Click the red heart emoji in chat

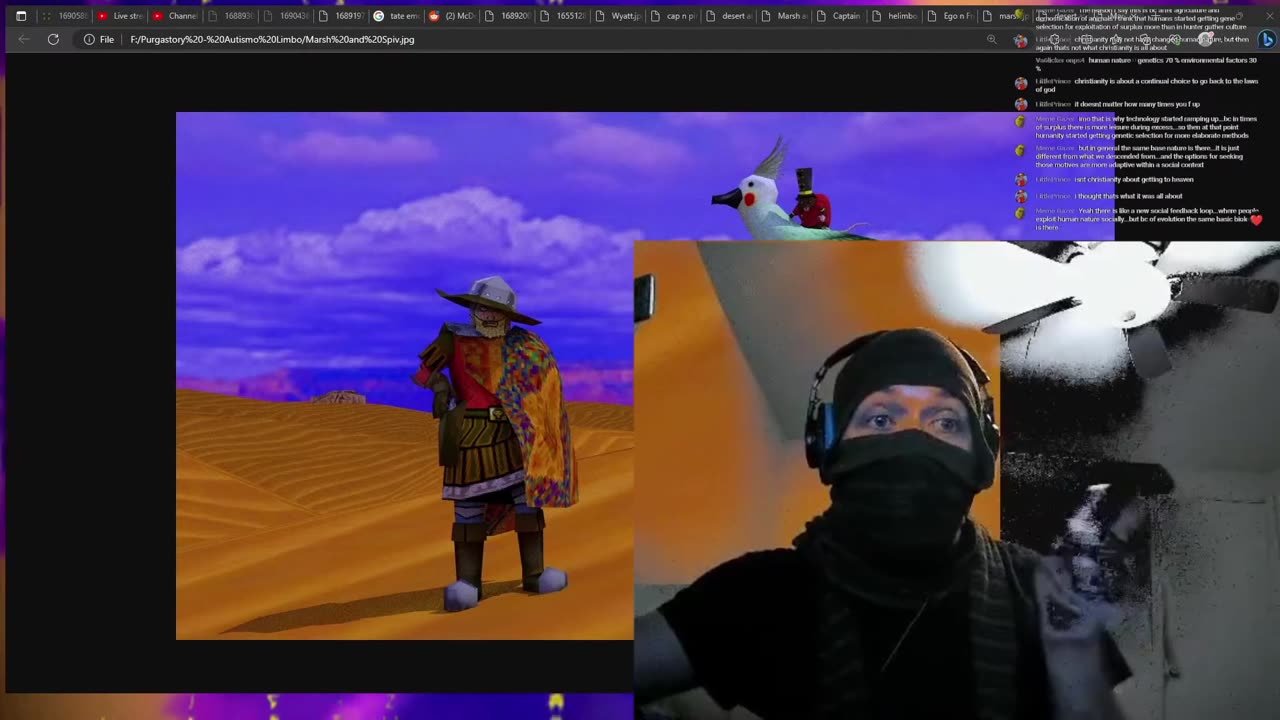(x=1257, y=219)
